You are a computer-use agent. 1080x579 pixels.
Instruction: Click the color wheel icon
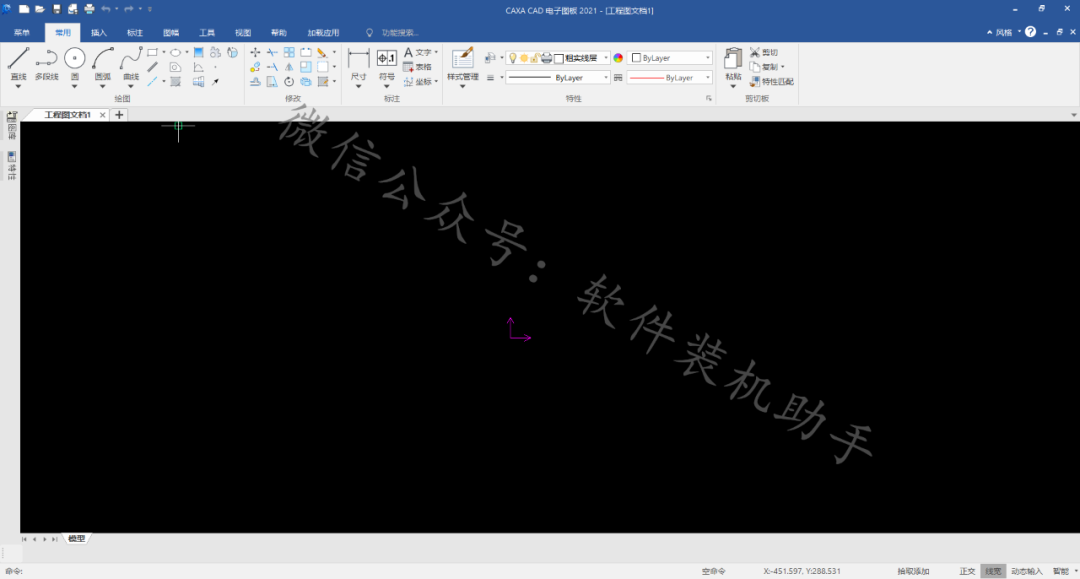(618, 58)
